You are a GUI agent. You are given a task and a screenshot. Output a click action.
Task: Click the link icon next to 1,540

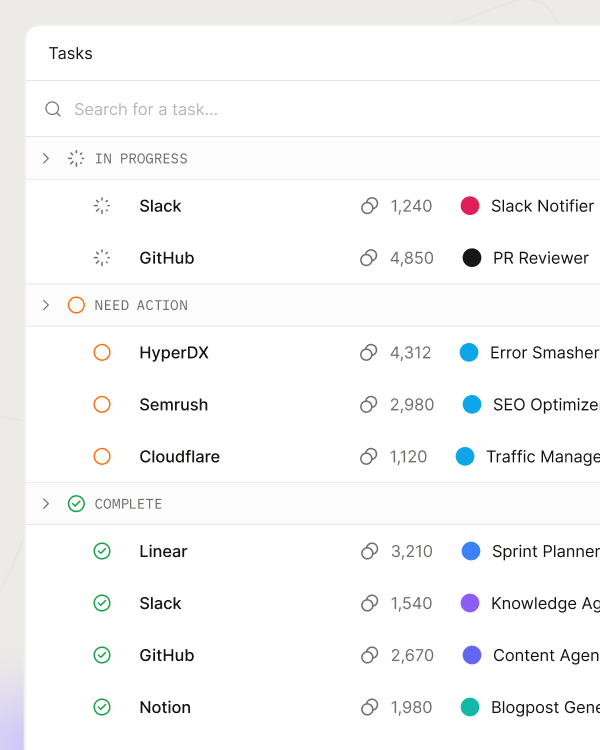coord(370,603)
